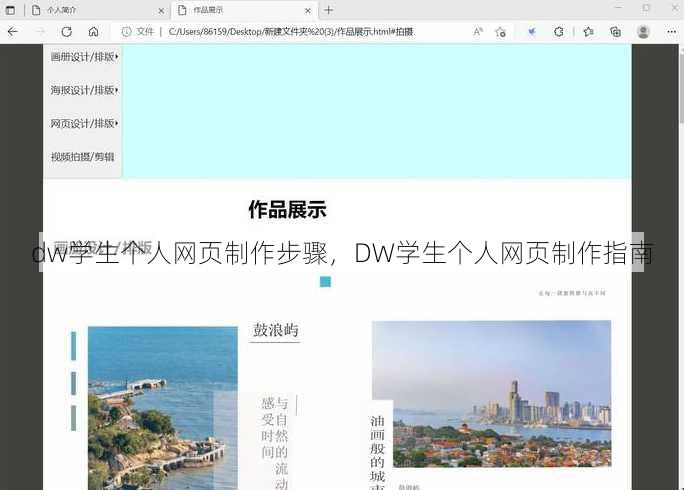The height and width of the screenshot is (490, 684).
Task: Open the user profile avatar
Action: pyautogui.click(x=643, y=31)
